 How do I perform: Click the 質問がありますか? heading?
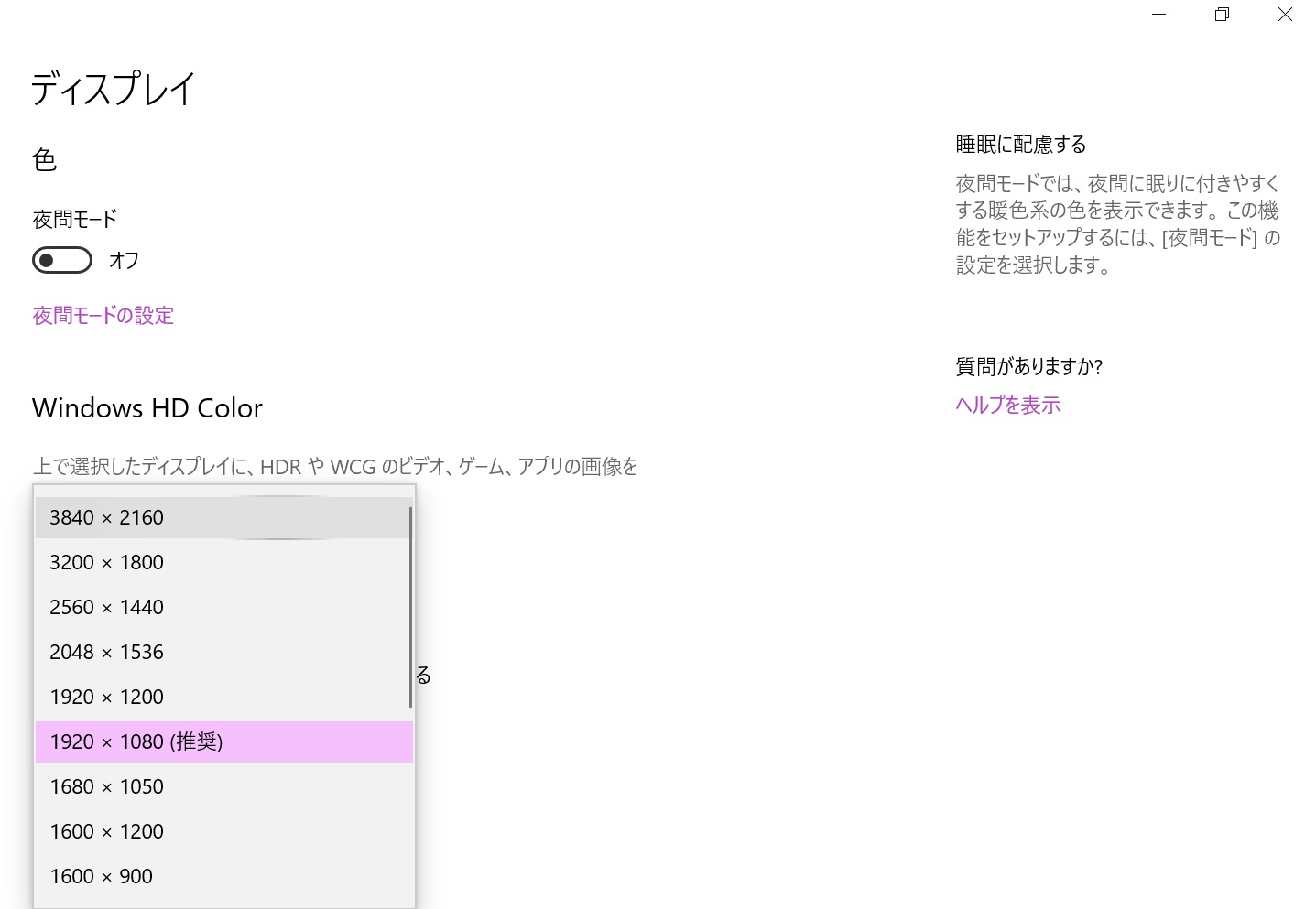pyautogui.click(x=1028, y=367)
